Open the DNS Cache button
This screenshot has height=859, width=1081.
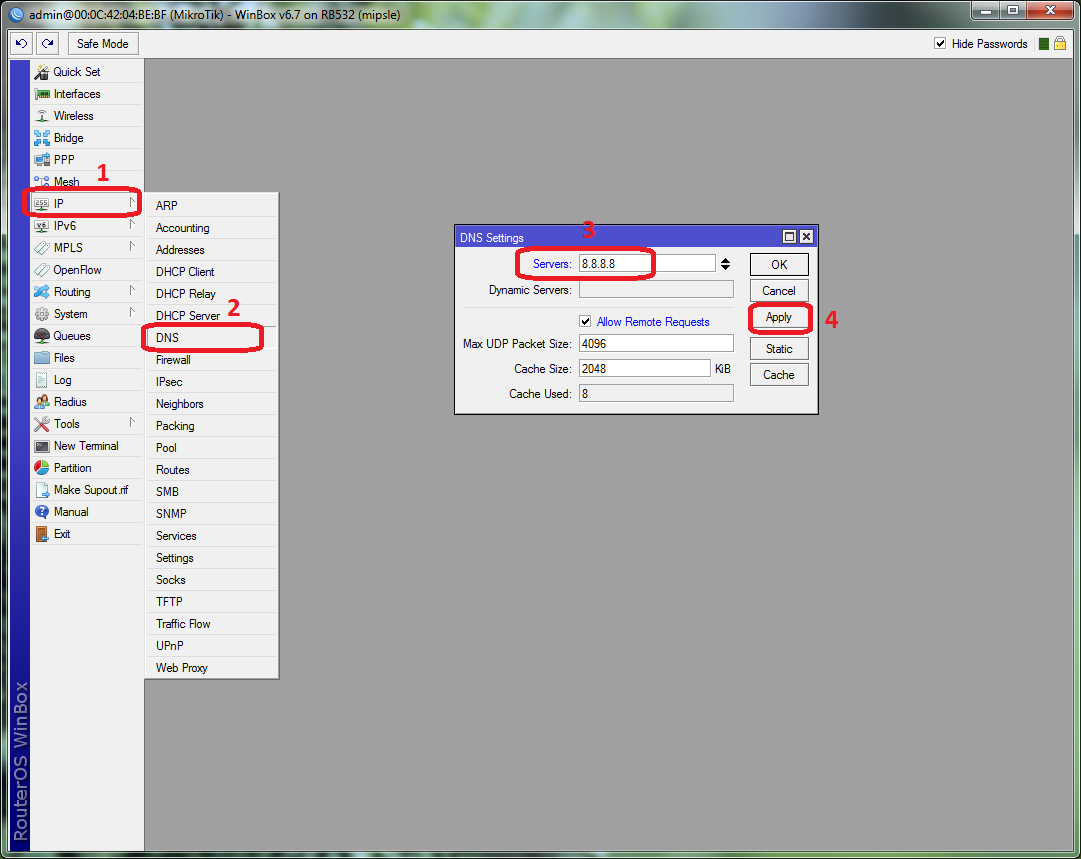tap(779, 375)
